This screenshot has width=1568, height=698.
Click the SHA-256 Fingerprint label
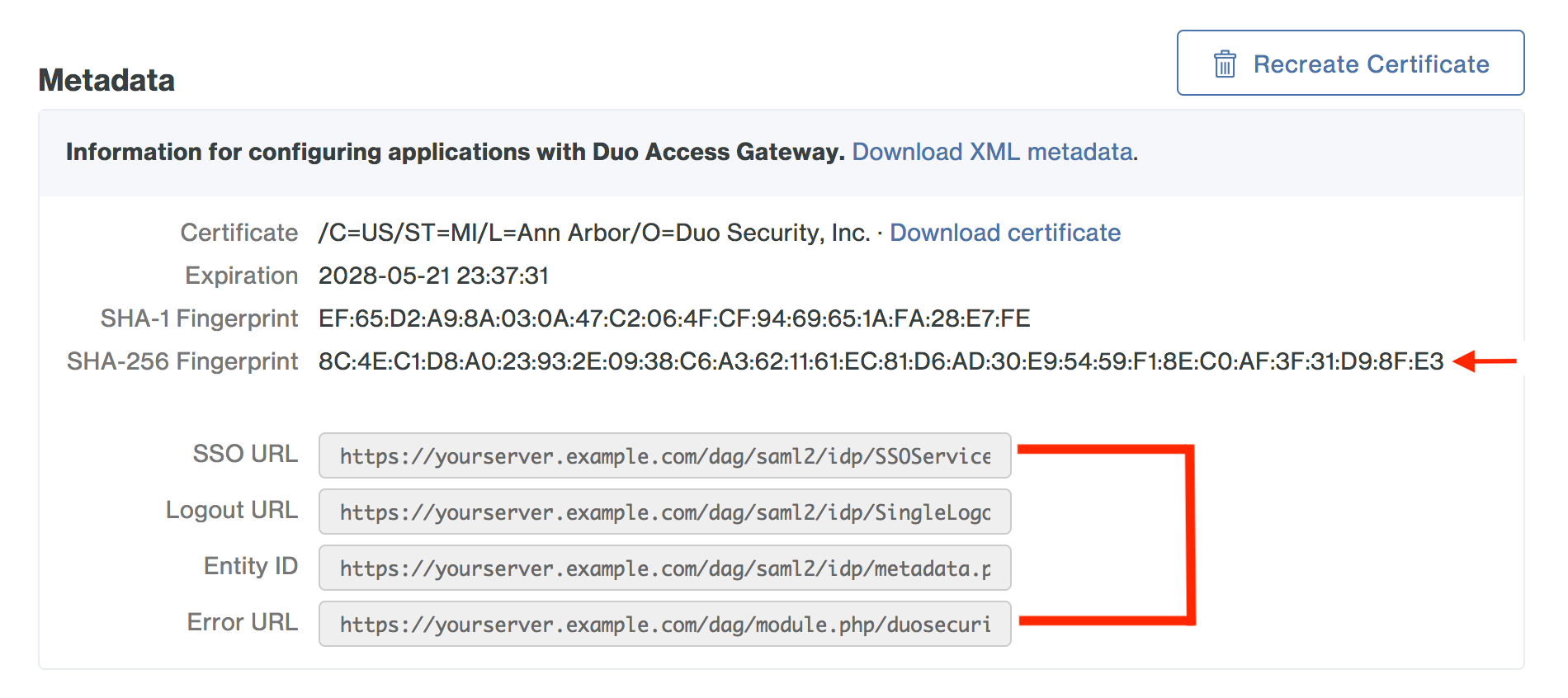(182, 361)
